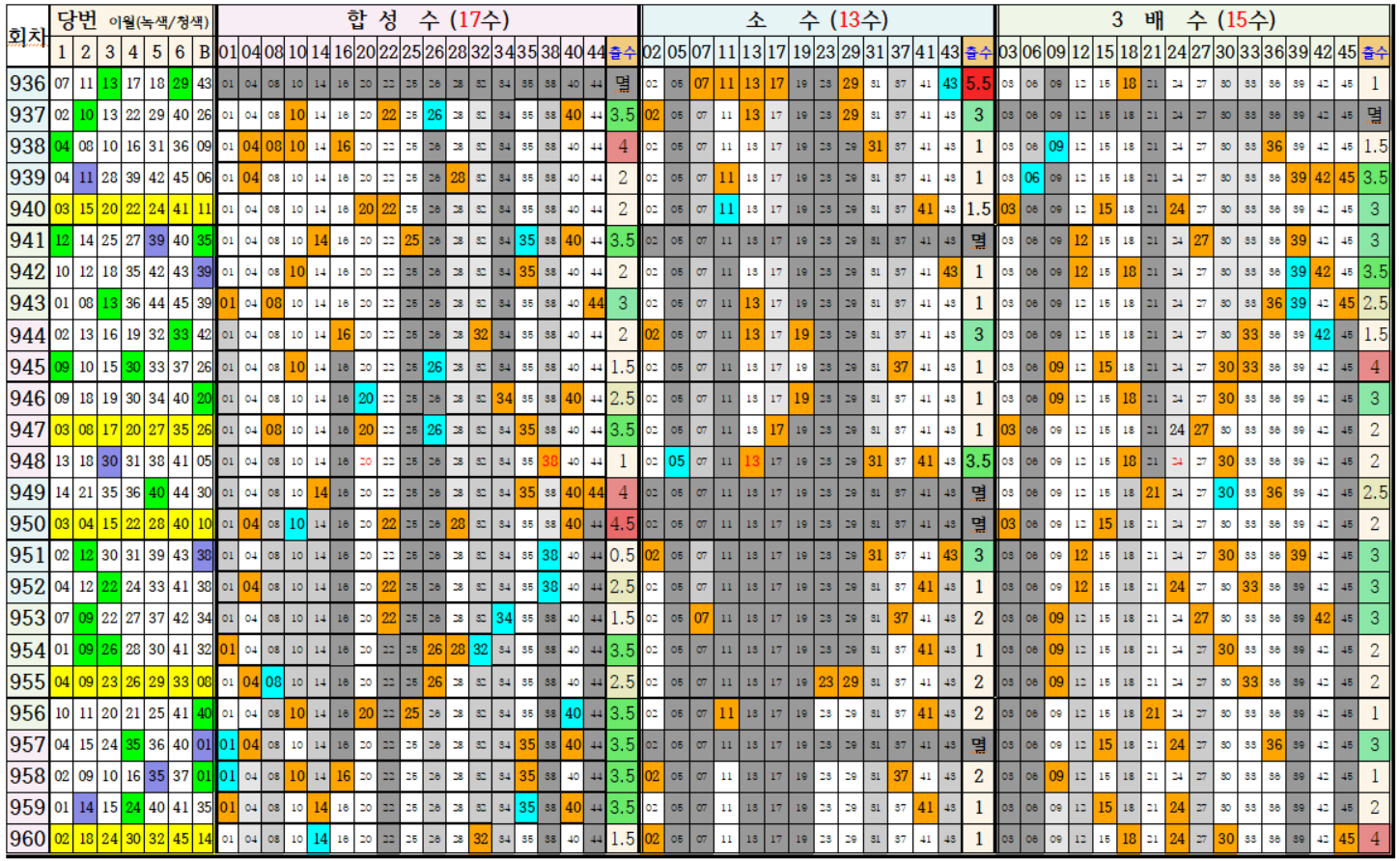
Task: Select the B bonus column header
Action: click(x=204, y=51)
